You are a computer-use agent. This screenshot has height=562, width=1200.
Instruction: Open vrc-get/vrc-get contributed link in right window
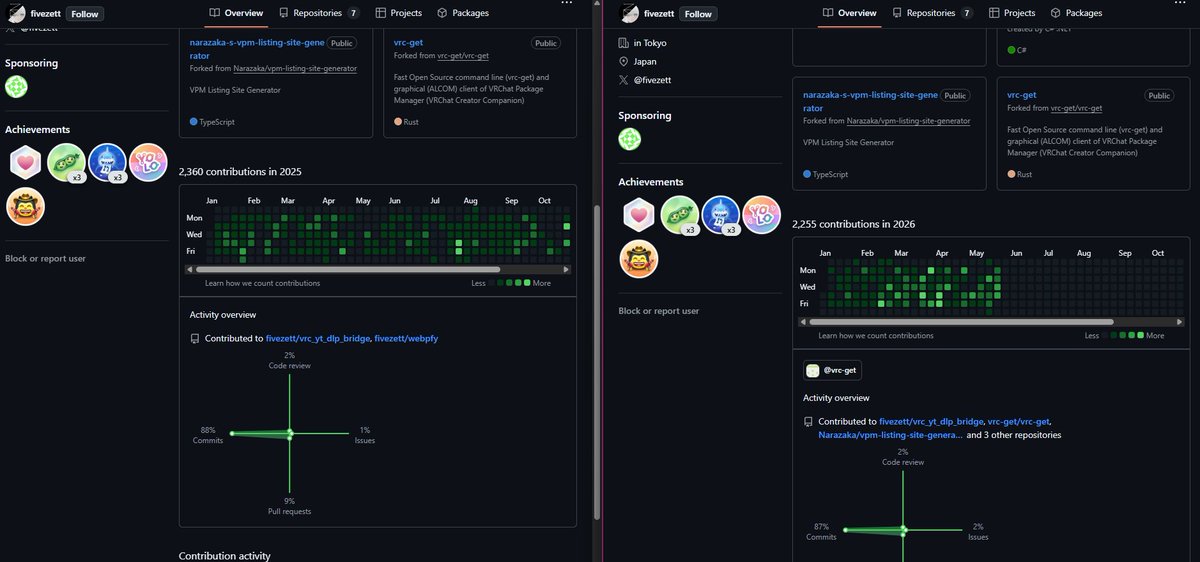(1019, 421)
